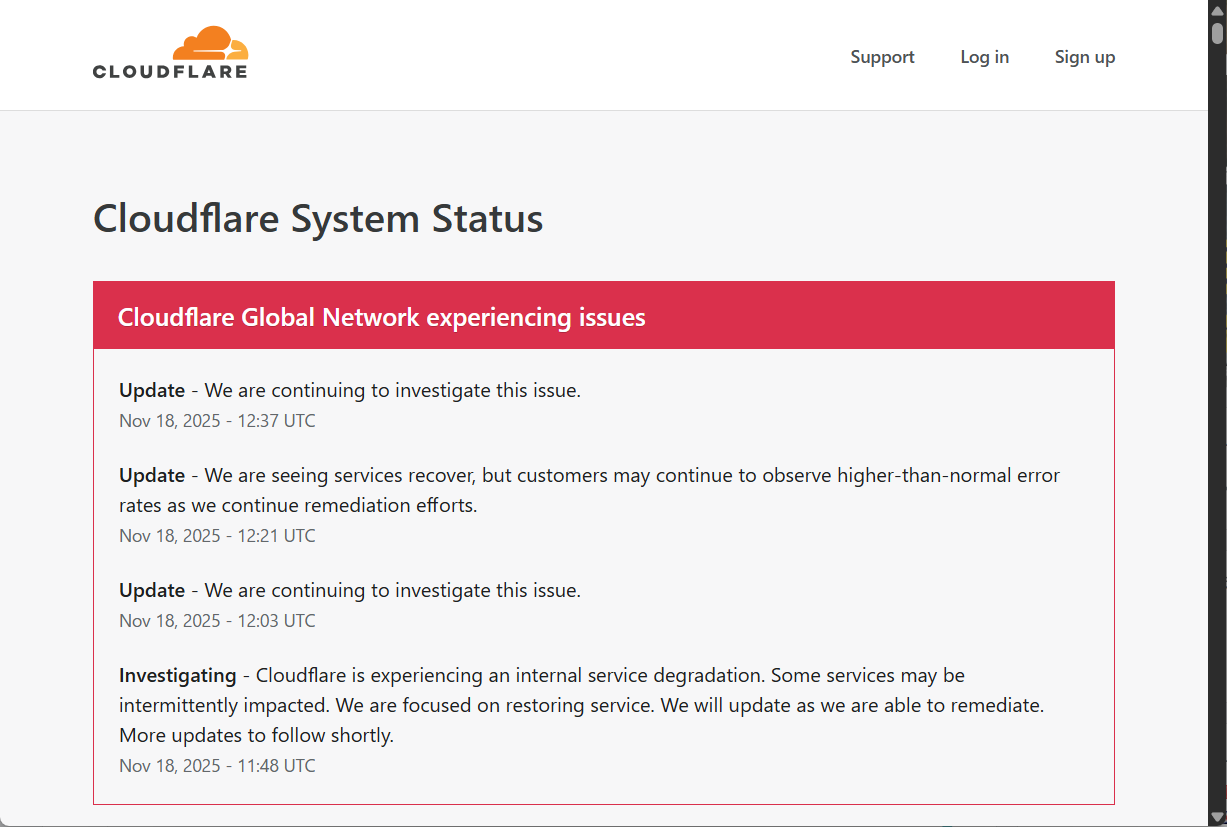
Task: Click the 'Cloudflare System Status' page heading
Action: pos(317,219)
